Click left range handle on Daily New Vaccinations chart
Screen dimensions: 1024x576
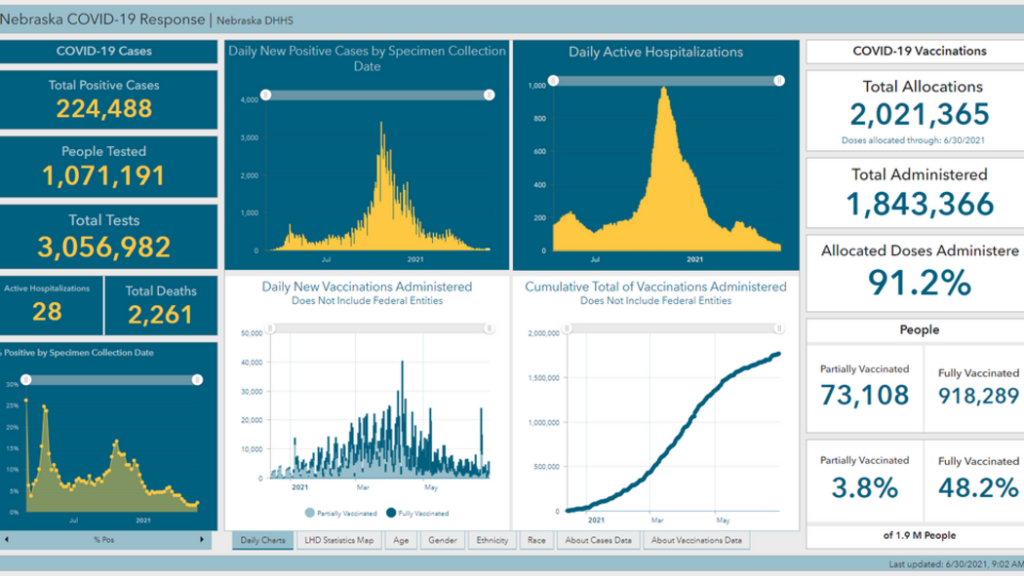point(269,328)
